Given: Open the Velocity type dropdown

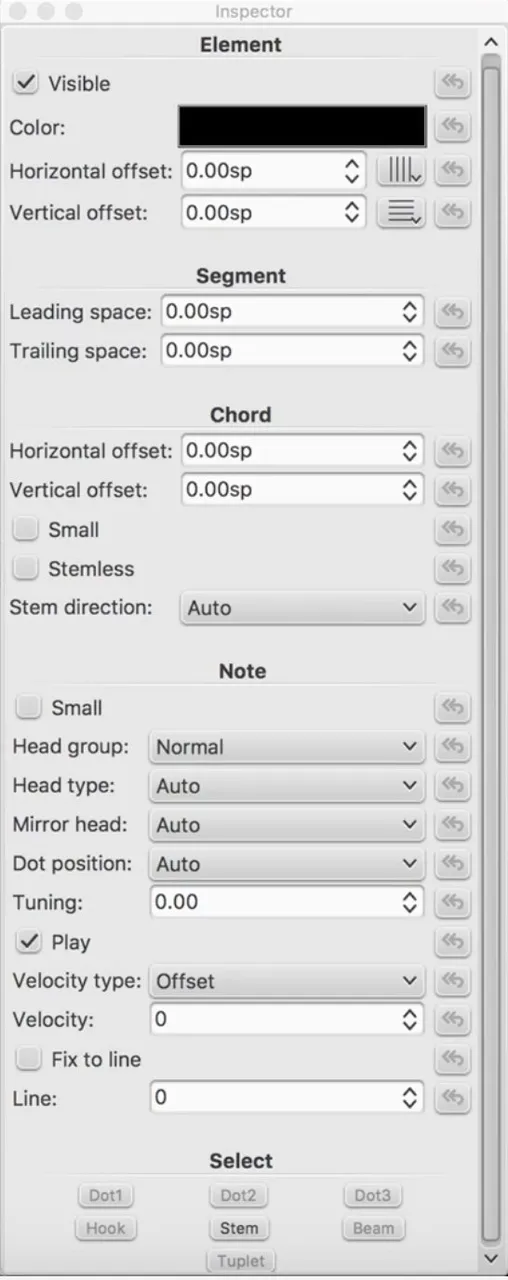Looking at the screenshot, I should click(286, 981).
